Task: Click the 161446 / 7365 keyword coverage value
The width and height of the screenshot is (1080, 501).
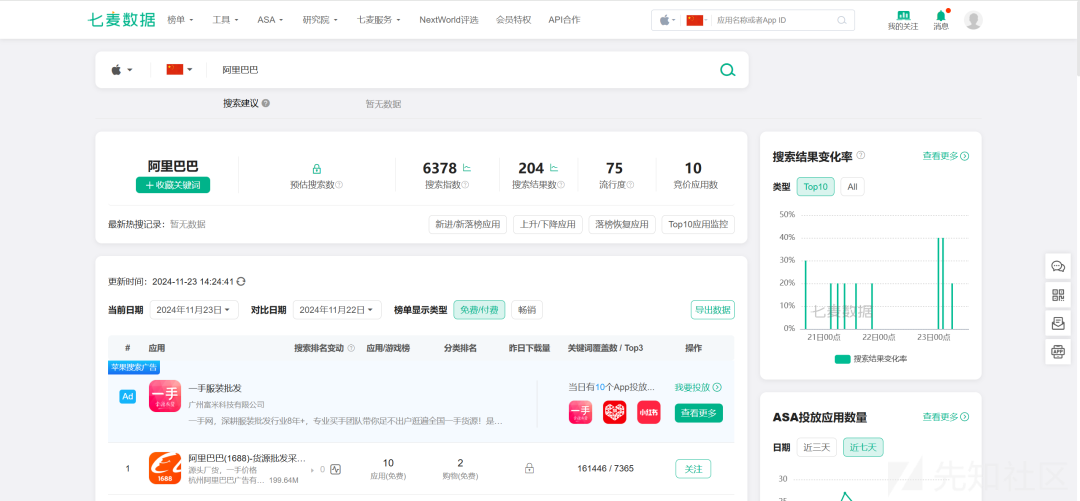Action: pos(605,469)
